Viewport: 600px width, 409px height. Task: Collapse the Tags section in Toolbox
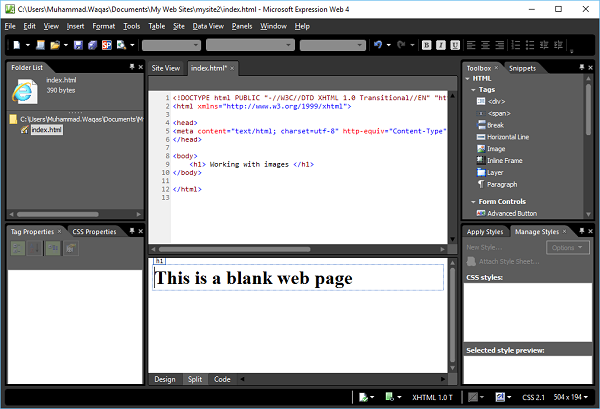click(473, 90)
